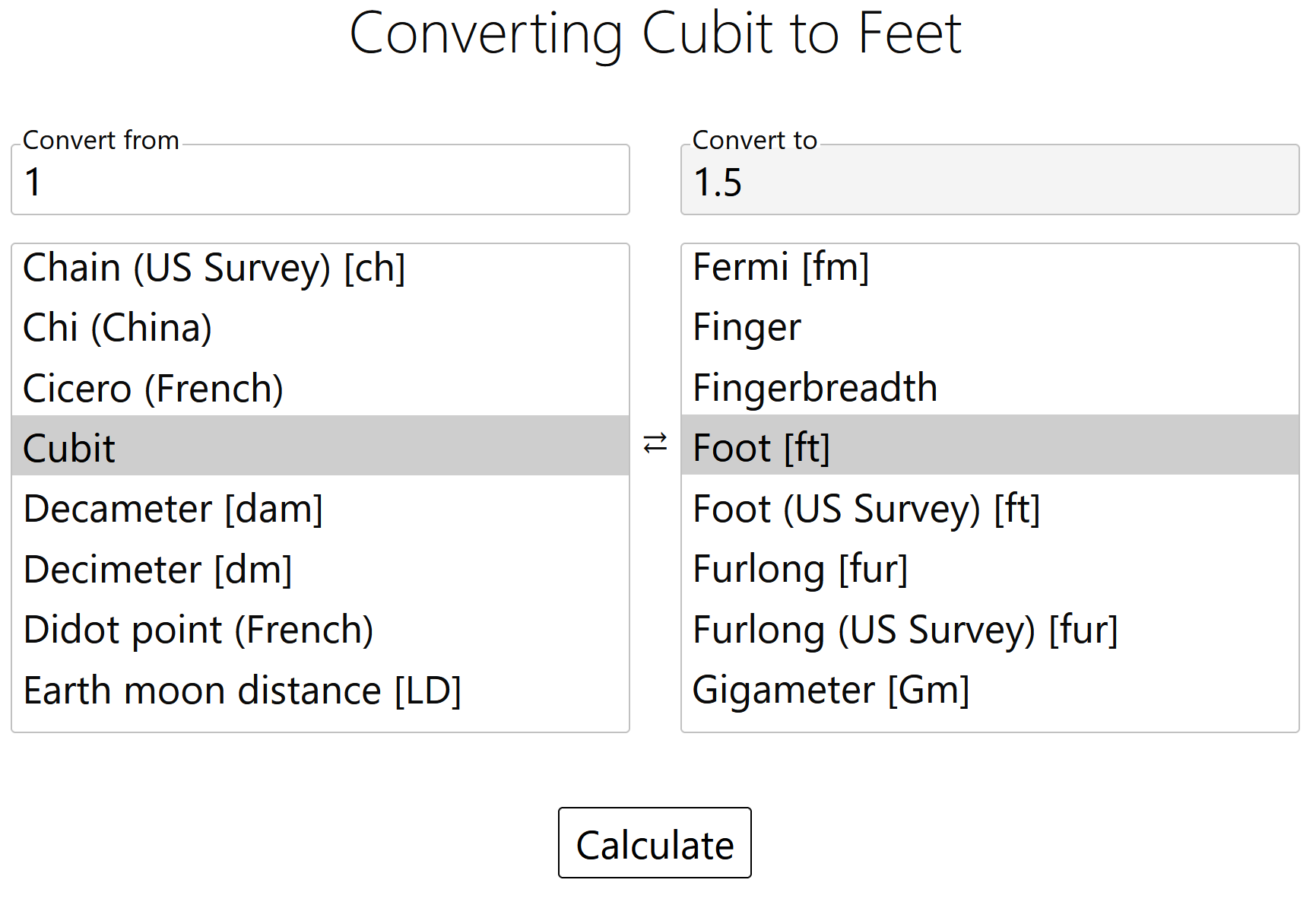Select Cicero (French) unit
Image resolution: width=1316 pixels, height=902 pixels.
pyautogui.click(x=319, y=388)
